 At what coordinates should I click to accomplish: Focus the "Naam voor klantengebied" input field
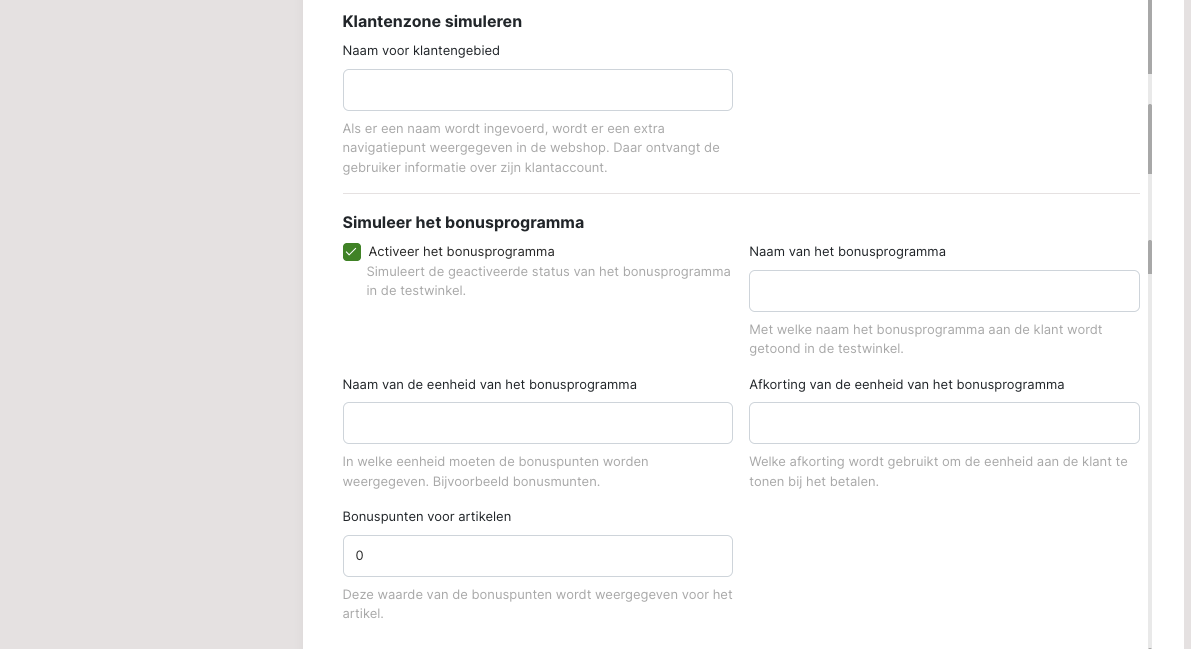click(537, 90)
